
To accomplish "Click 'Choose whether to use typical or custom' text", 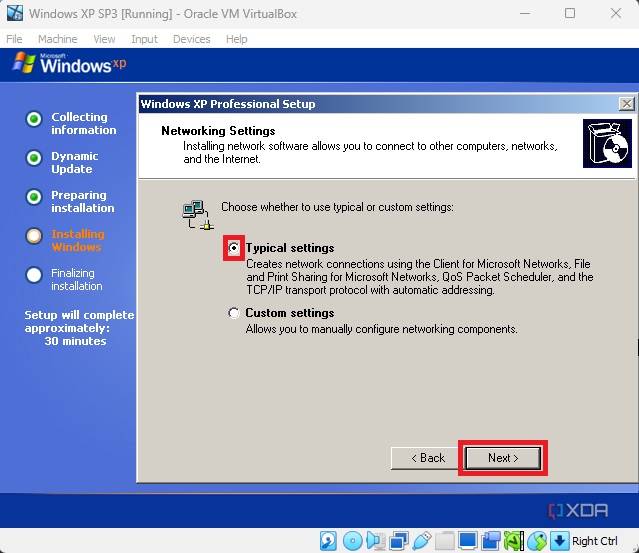I will click(337, 207).
